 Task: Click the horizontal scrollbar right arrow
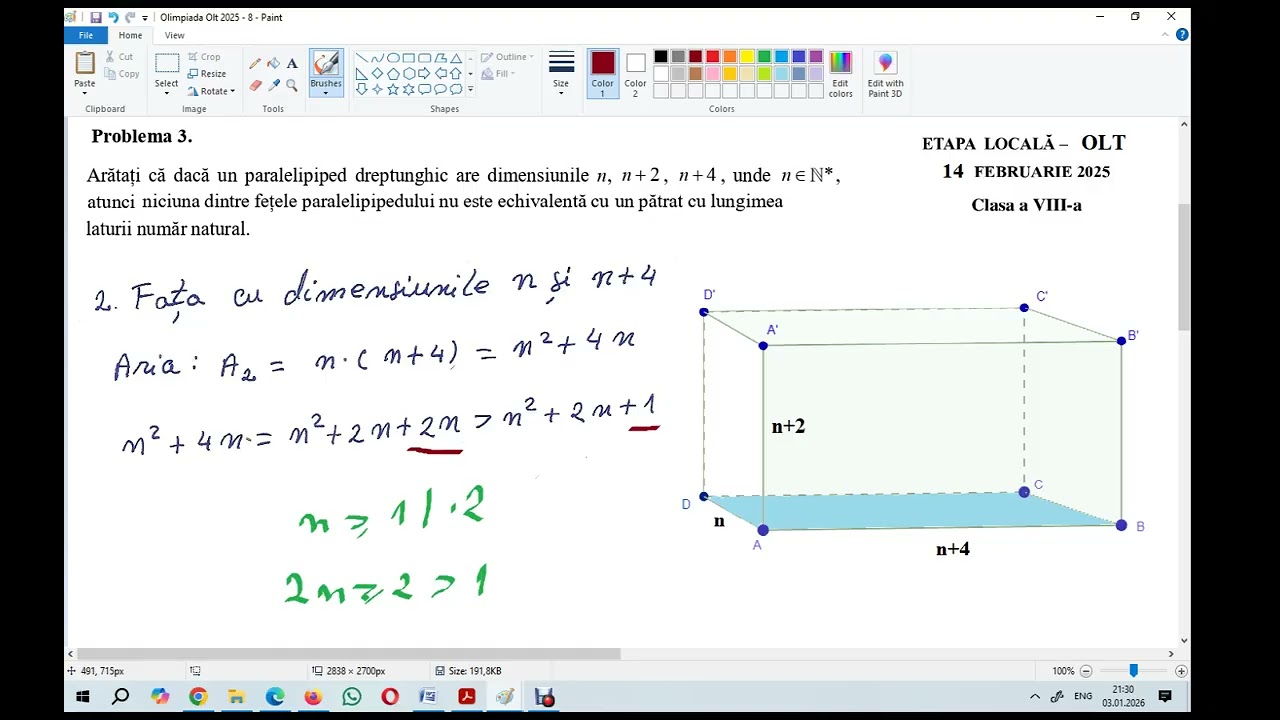[x=1171, y=654]
